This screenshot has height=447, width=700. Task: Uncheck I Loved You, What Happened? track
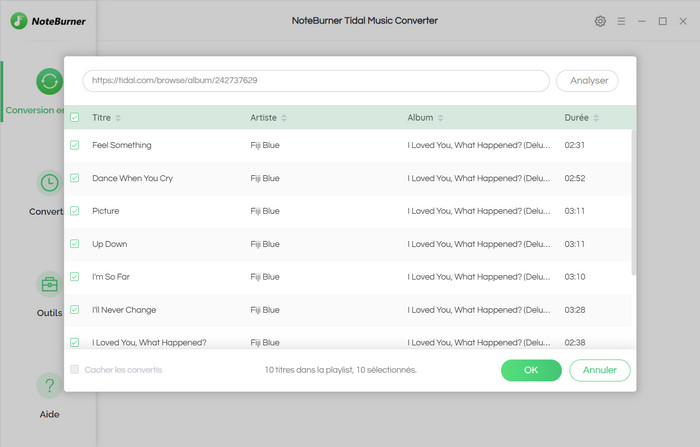pyautogui.click(x=75, y=343)
